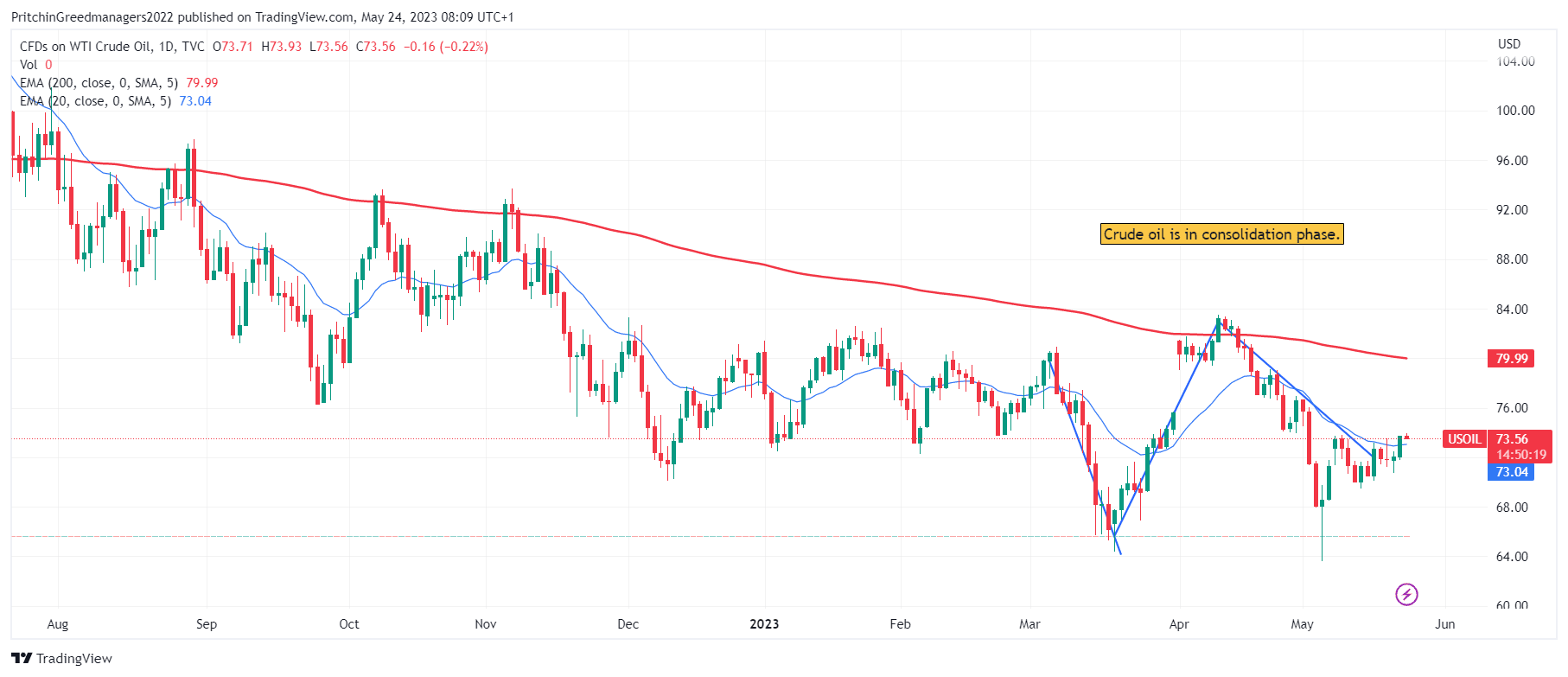Click the 14:50:19 countdown timer label
Screen dimensions: 1568x677
[1521, 455]
